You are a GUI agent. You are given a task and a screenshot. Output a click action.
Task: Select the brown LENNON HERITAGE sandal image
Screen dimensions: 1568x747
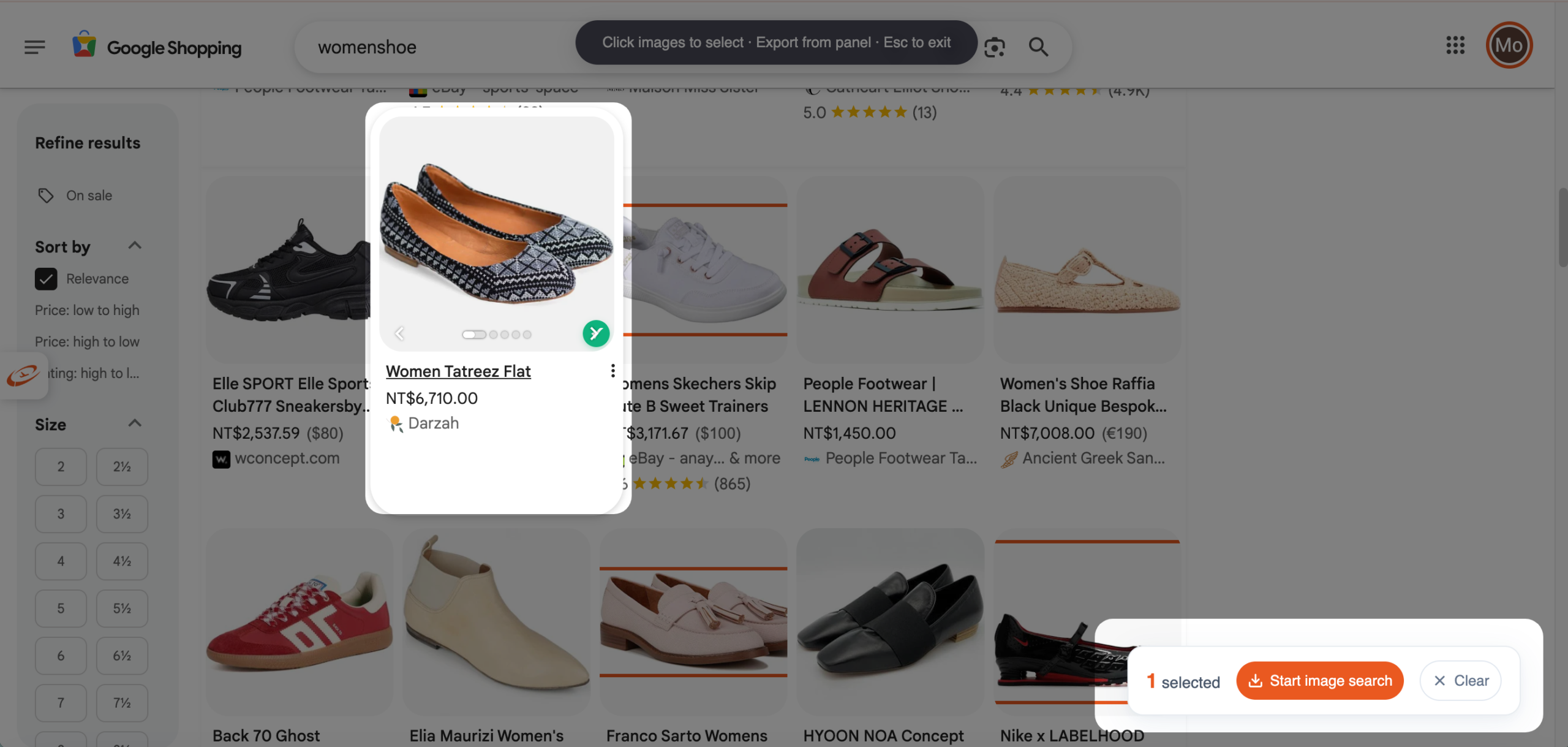coord(890,270)
